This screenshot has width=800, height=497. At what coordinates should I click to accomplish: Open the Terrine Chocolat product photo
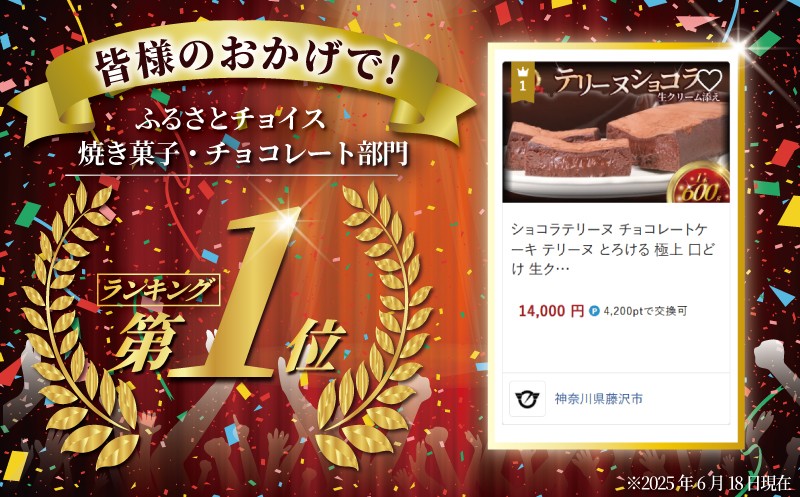[616, 132]
